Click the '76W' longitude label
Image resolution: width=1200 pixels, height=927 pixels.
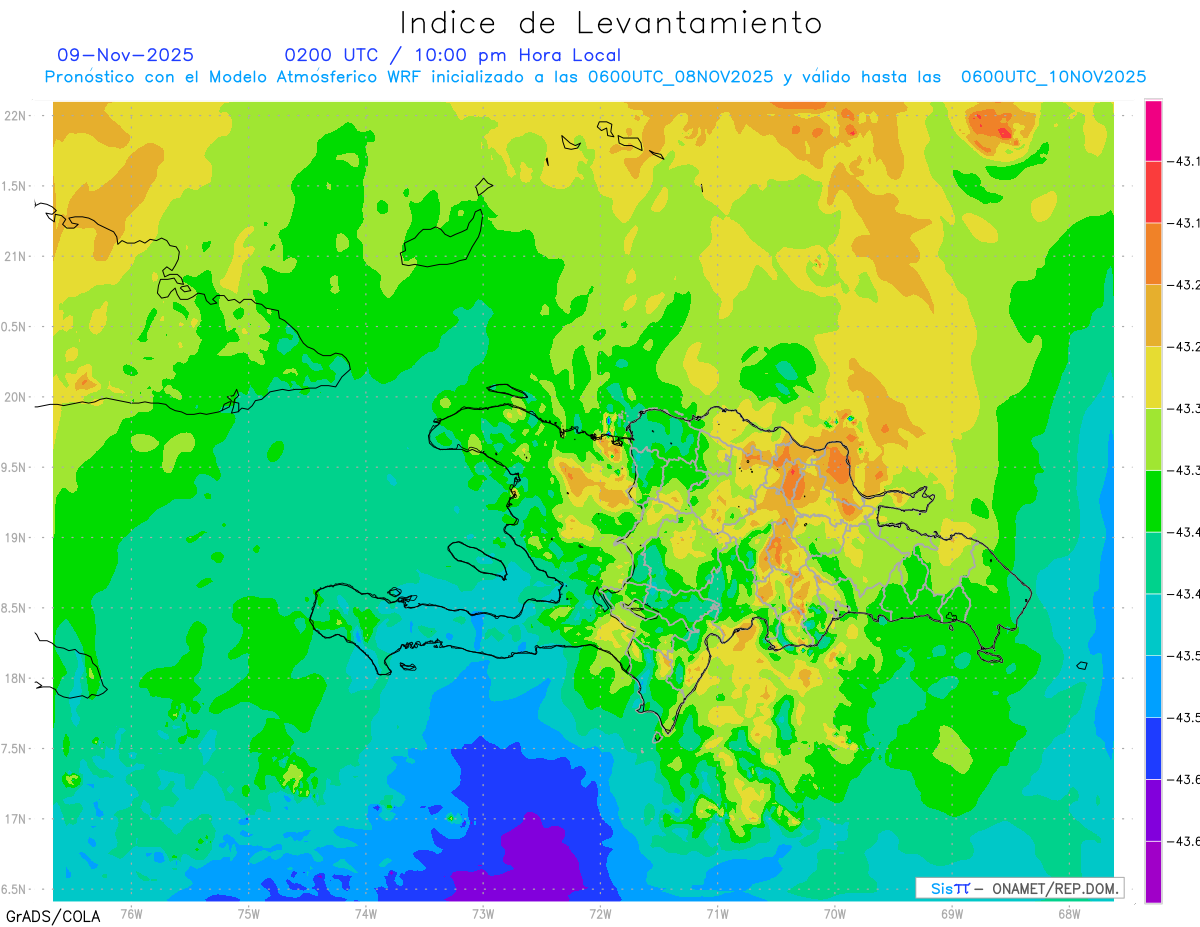click(131, 913)
